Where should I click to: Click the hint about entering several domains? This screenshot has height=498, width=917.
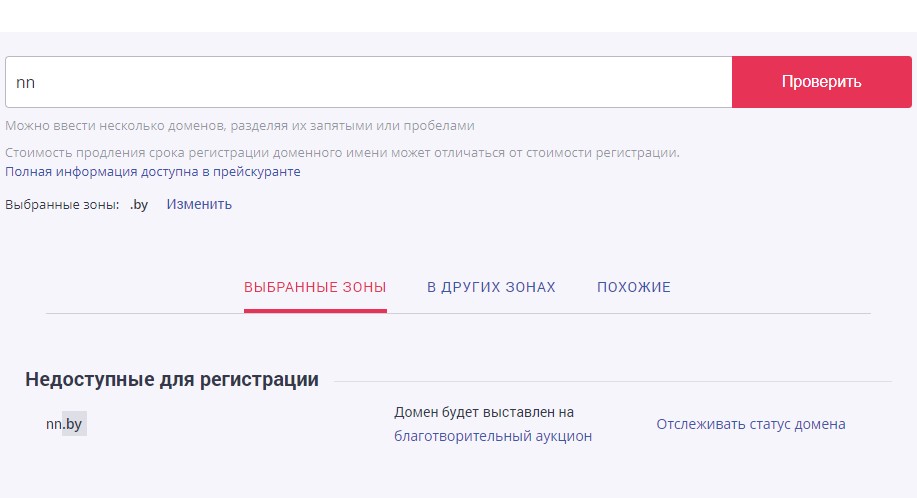click(240, 126)
